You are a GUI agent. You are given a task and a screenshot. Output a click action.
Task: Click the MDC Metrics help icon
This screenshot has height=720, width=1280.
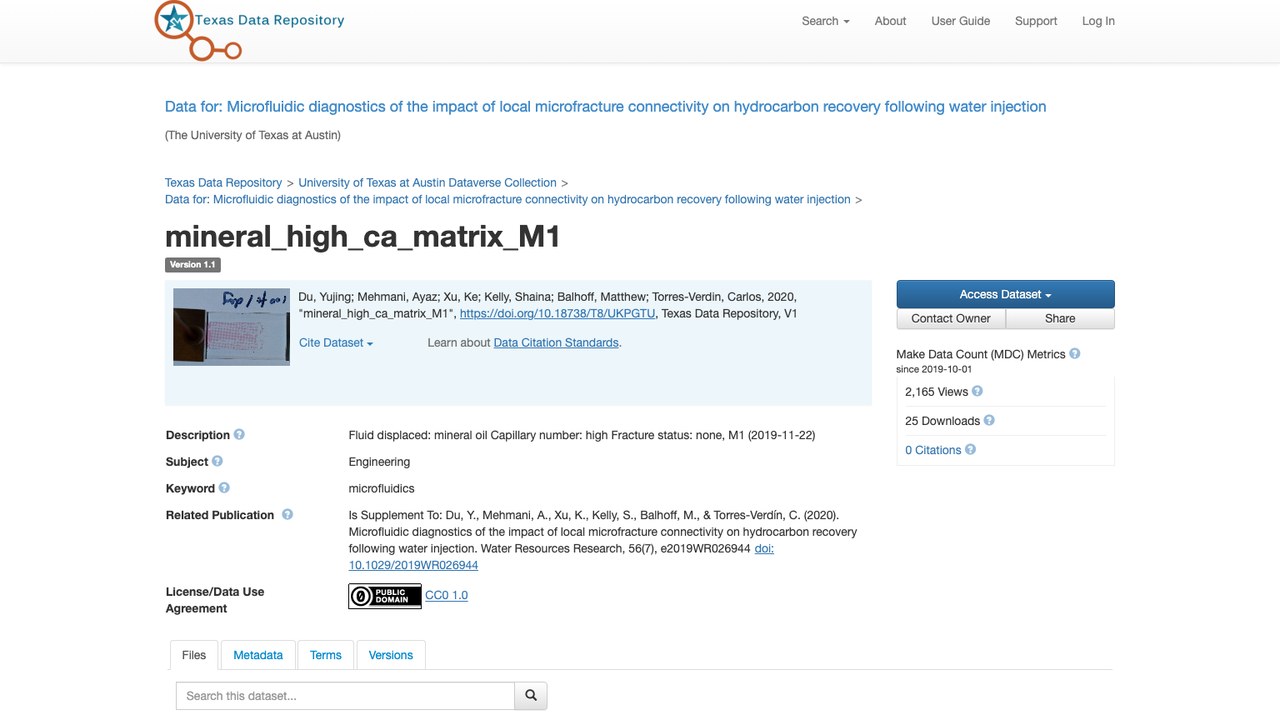(1075, 354)
